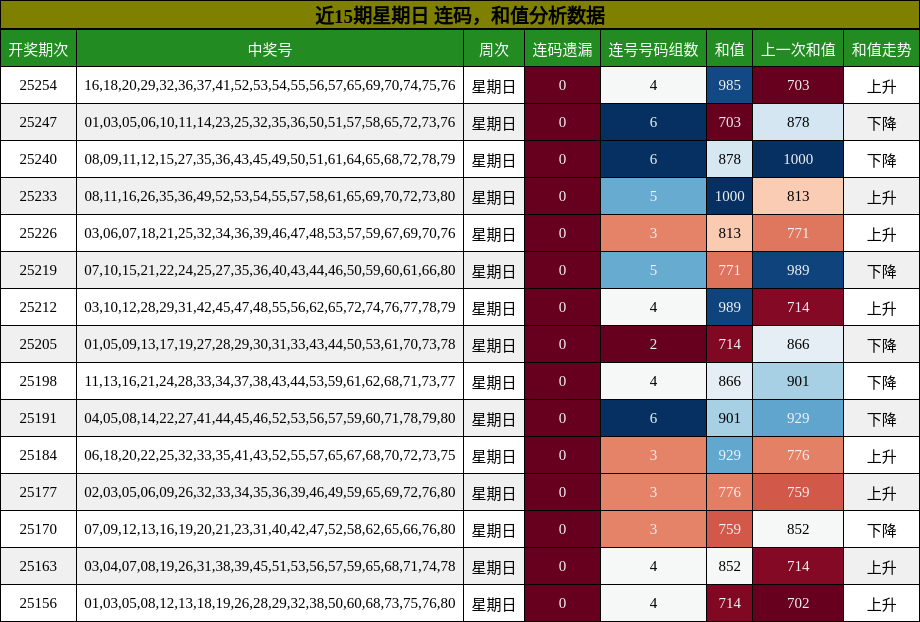Image resolution: width=920 pixels, height=622 pixels.
Task: Click the 开奖期次 column header
Action: coord(38,49)
